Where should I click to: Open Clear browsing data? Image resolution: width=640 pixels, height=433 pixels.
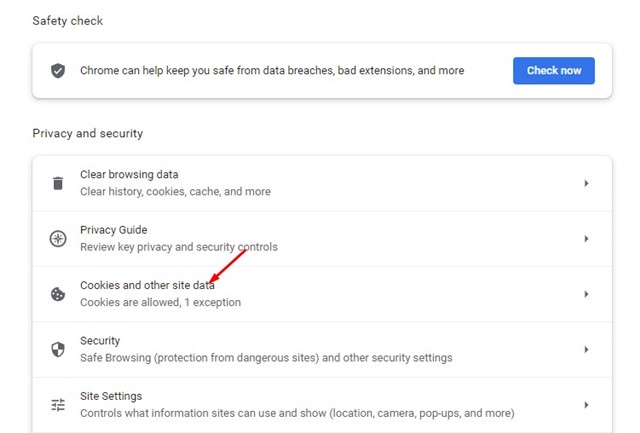pos(322,183)
